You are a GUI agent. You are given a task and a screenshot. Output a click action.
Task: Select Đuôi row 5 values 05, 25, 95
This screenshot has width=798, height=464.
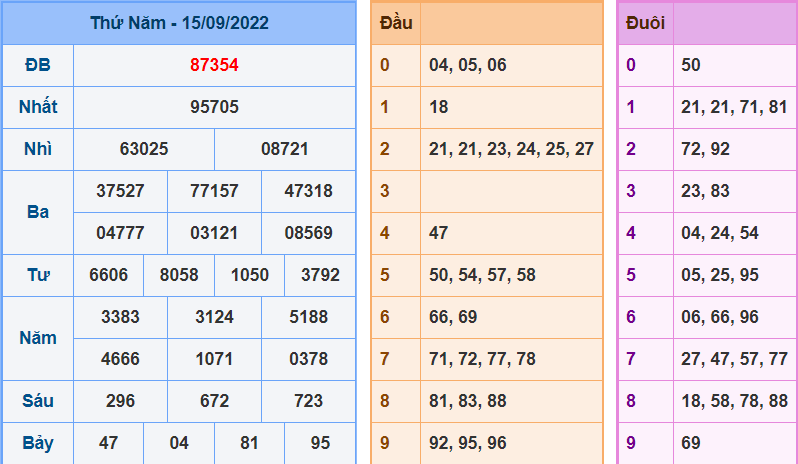point(720,275)
